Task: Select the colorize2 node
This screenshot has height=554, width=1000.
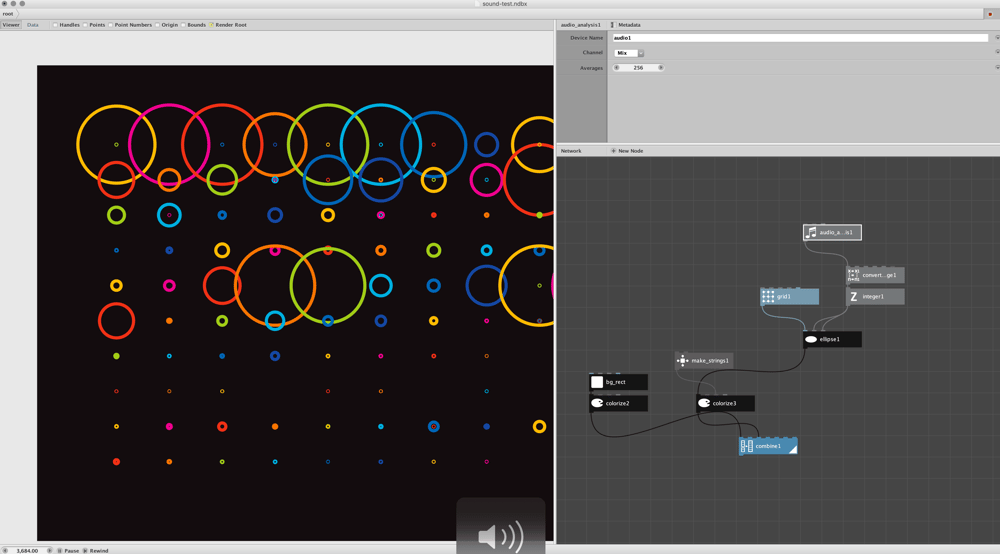Action: tap(619, 404)
